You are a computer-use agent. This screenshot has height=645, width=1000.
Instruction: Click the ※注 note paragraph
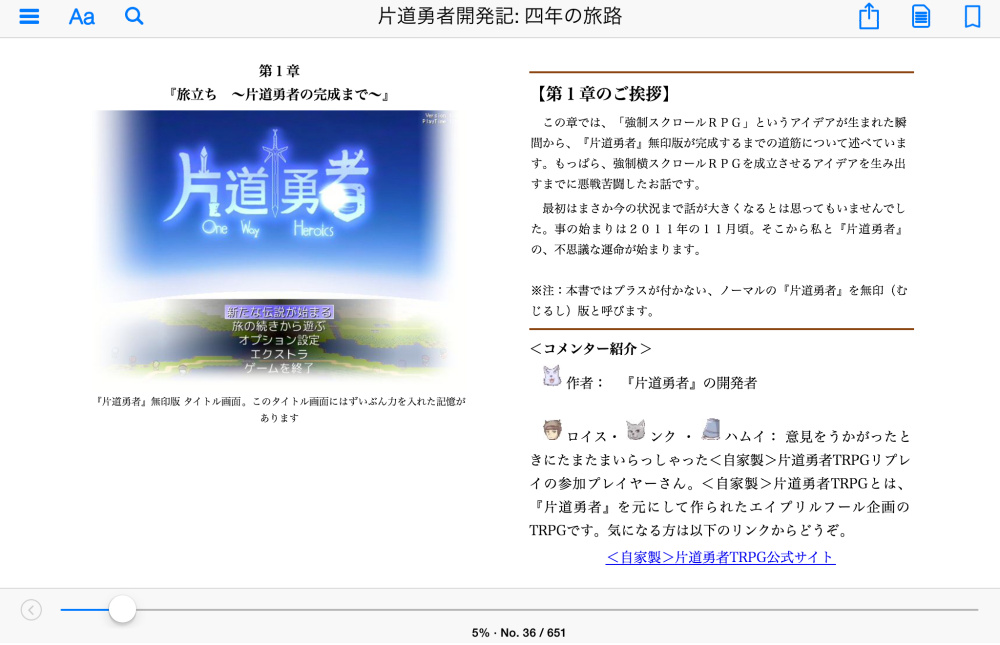(x=719, y=300)
